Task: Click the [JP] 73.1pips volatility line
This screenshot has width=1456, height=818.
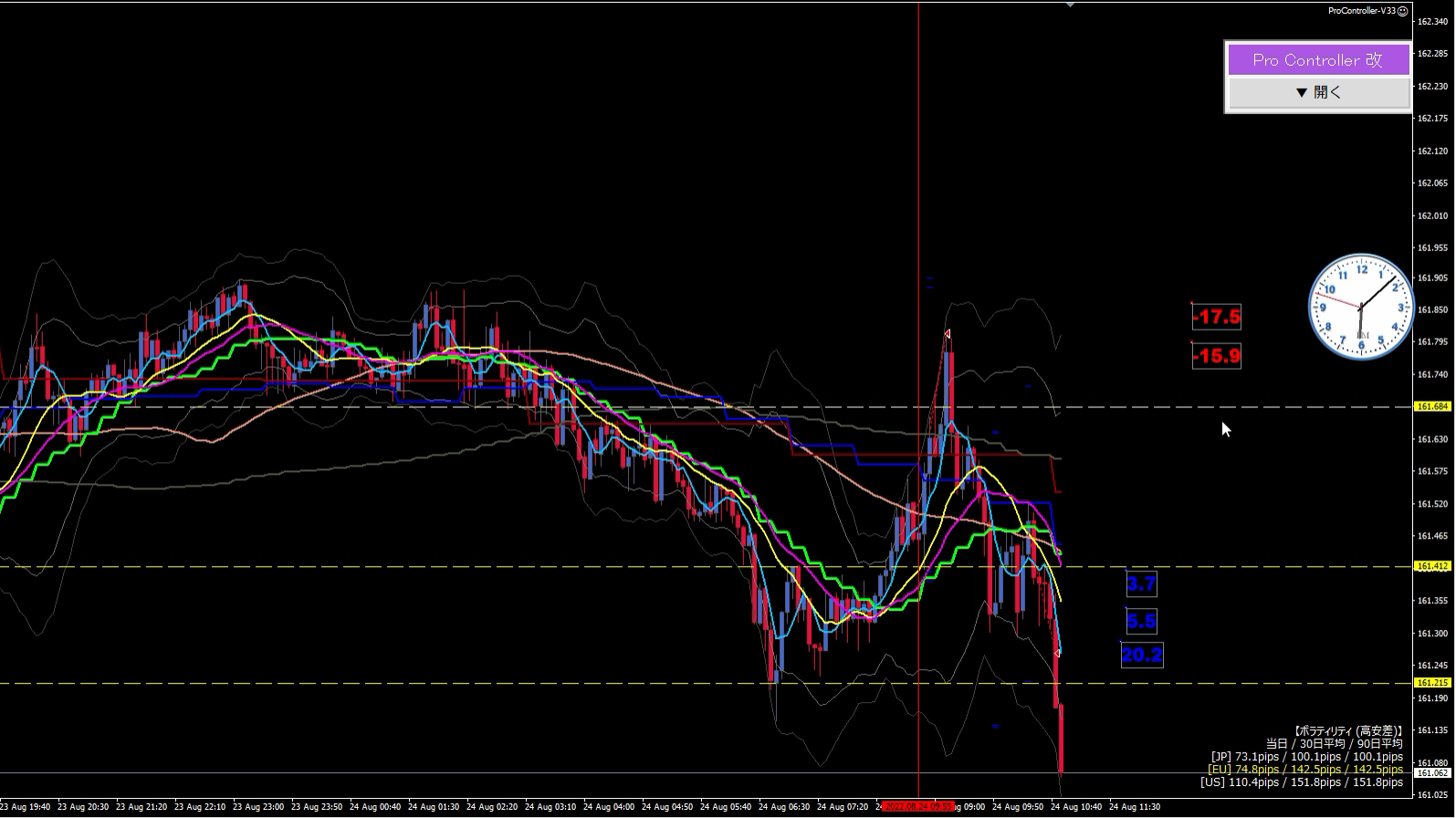Action: coord(1307,757)
